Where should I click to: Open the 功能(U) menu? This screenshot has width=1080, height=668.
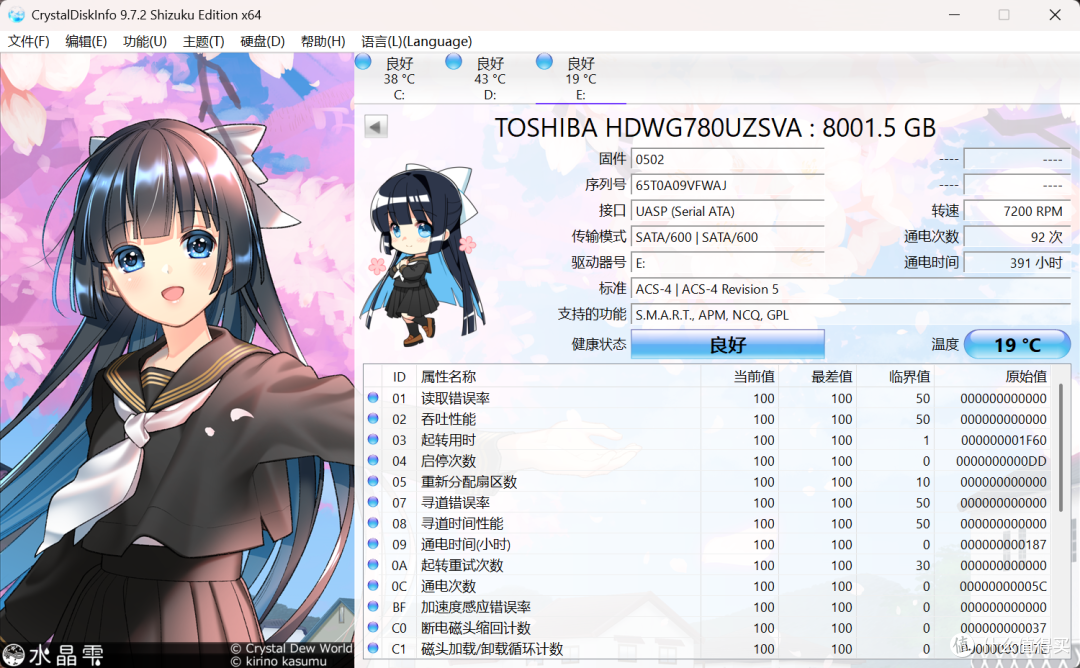click(x=145, y=41)
